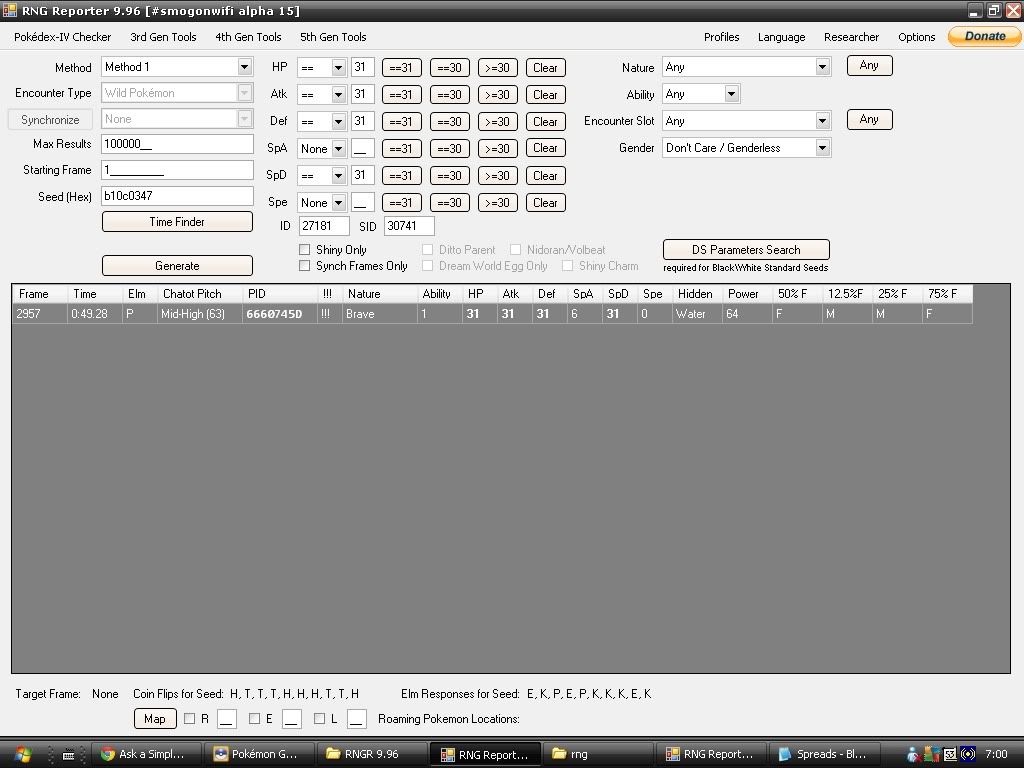Open the Time Finder
Image resolution: width=1024 pixels, height=768 pixels.
point(177,222)
